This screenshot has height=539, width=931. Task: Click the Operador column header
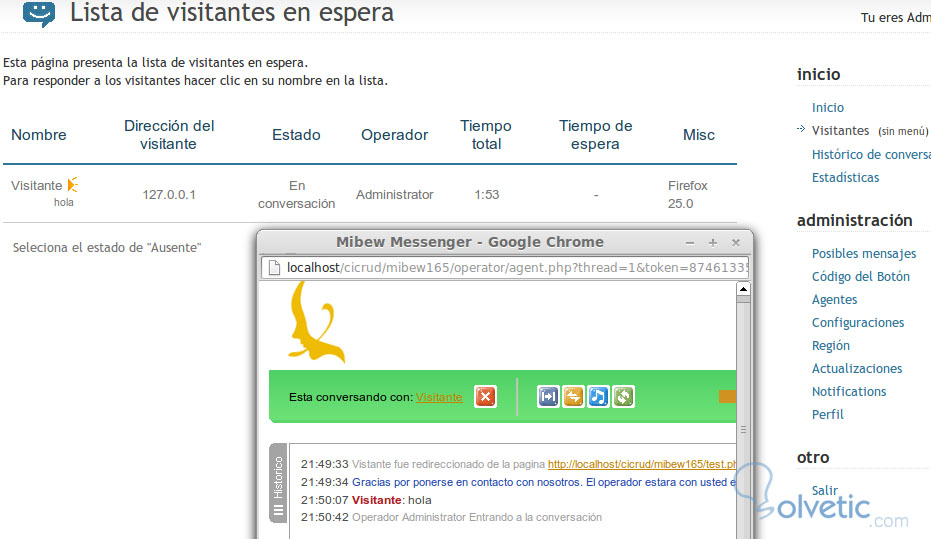pyautogui.click(x=394, y=135)
